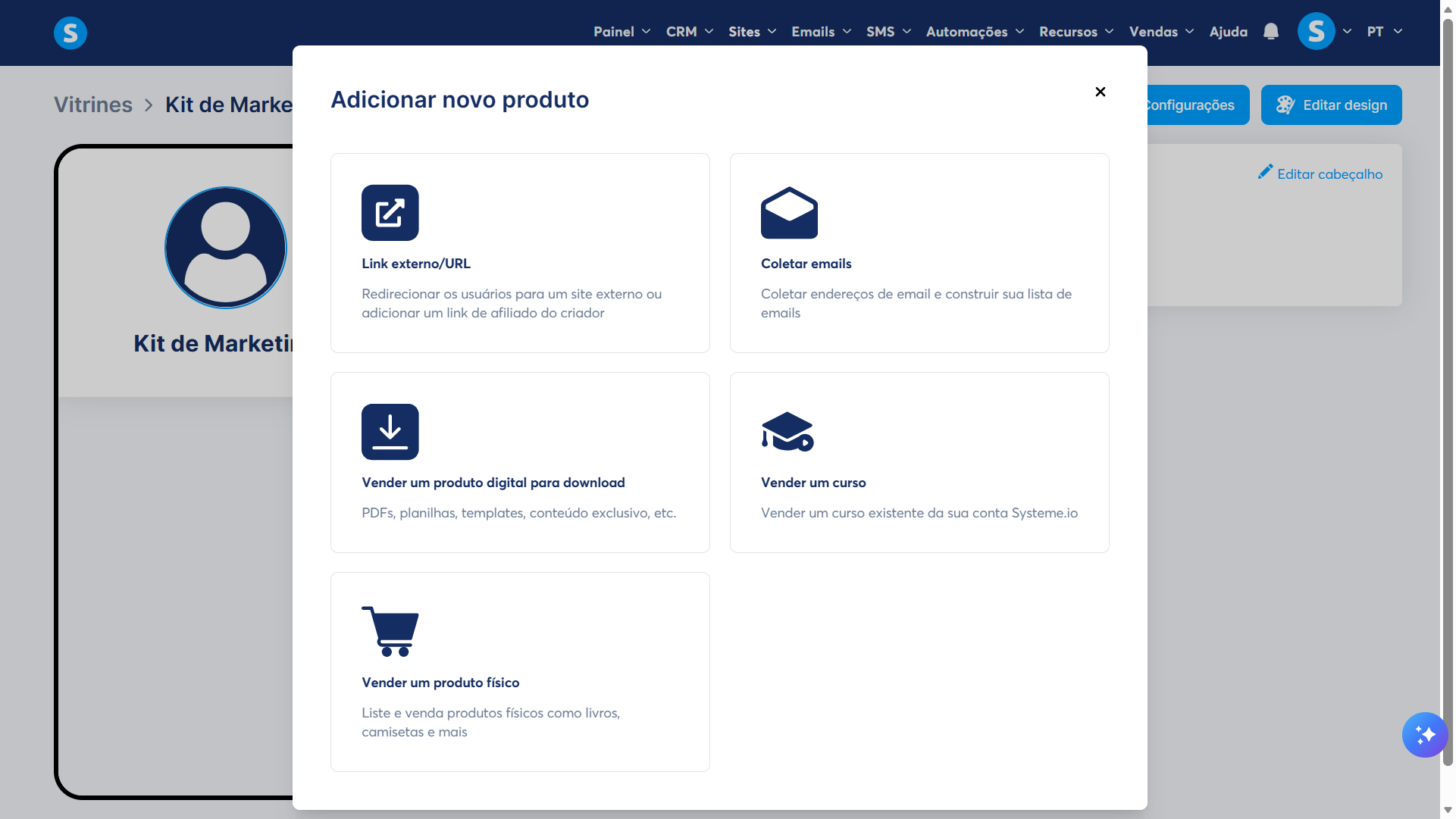Image resolution: width=1456 pixels, height=819 pixels.
Task: Open the notifications bell
Action: click(1271, 32)
